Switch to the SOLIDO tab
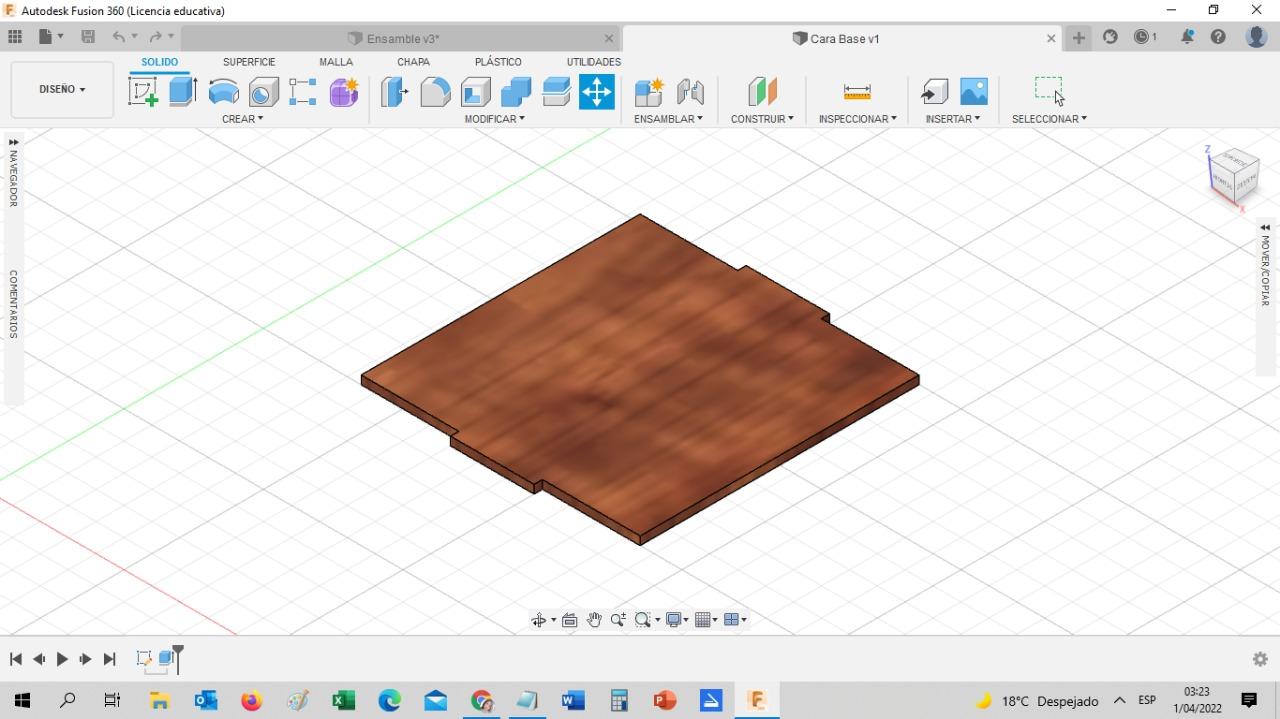This screenshot has width=1280, height=719. 159,62
